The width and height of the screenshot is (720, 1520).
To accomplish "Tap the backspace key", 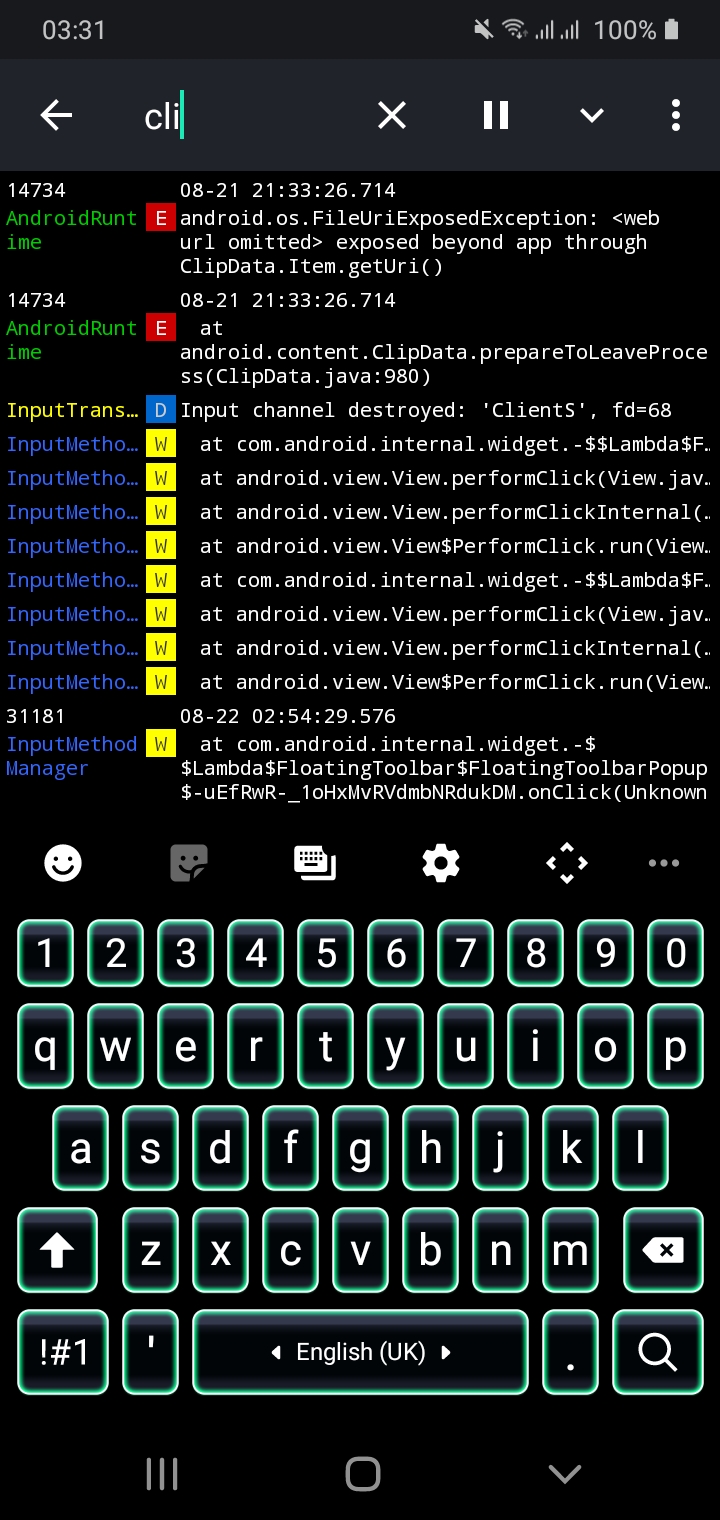I will pyautogui.click(x=662, y=1250).
